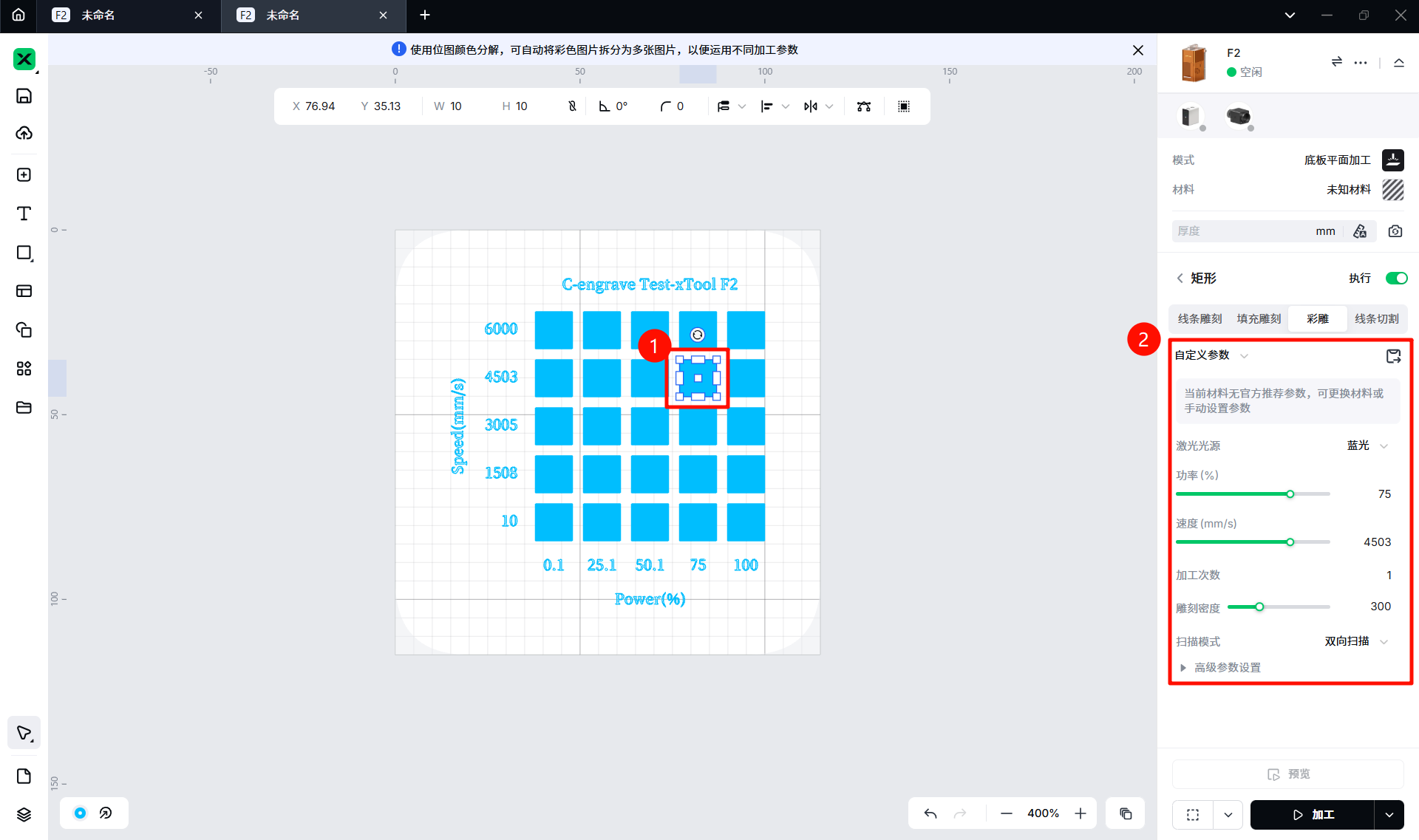
Task: Switch to the 线条切割 tab
Action: (x=1376, y=318)
